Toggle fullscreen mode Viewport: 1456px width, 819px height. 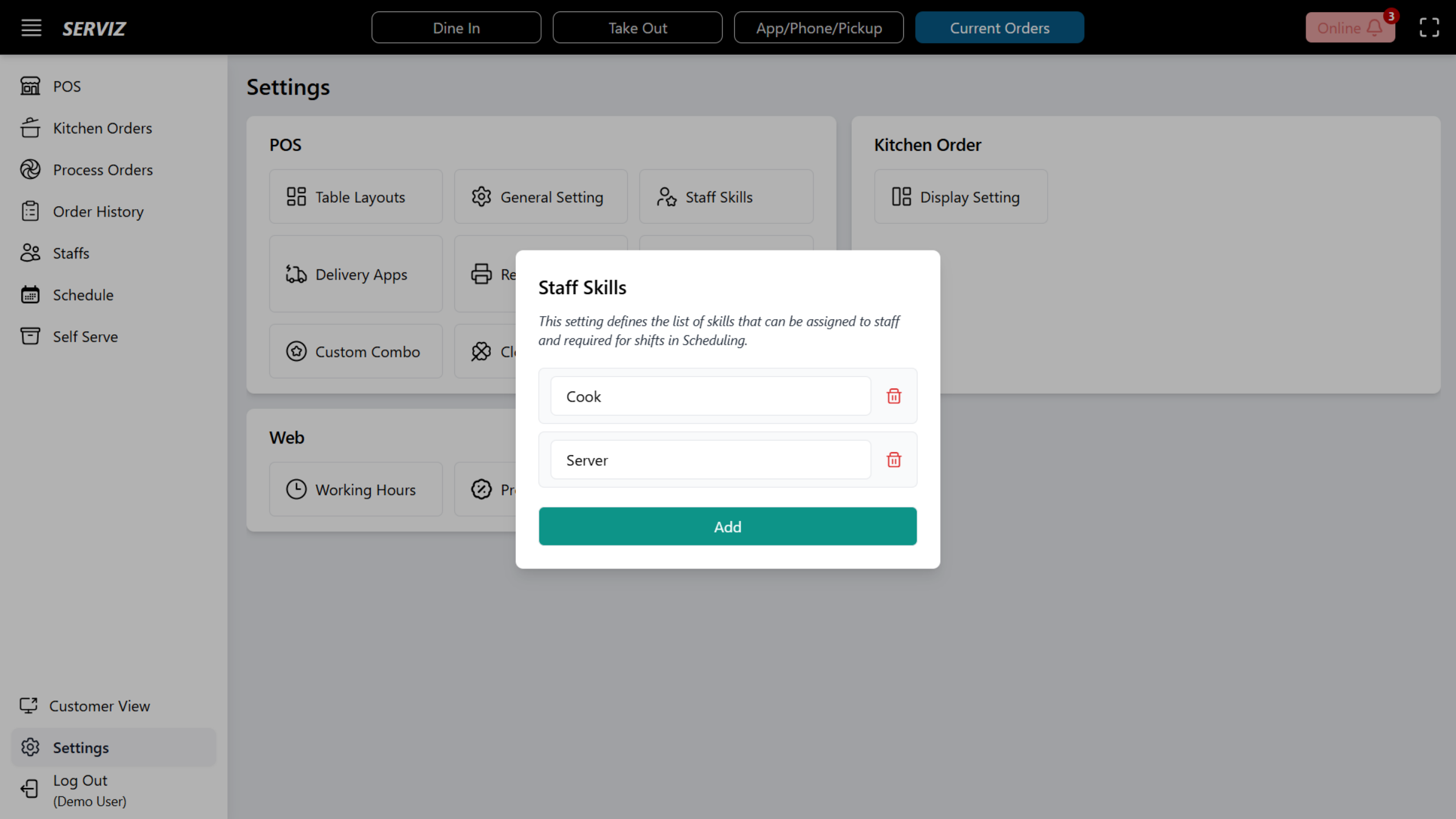pos(1429,27)
